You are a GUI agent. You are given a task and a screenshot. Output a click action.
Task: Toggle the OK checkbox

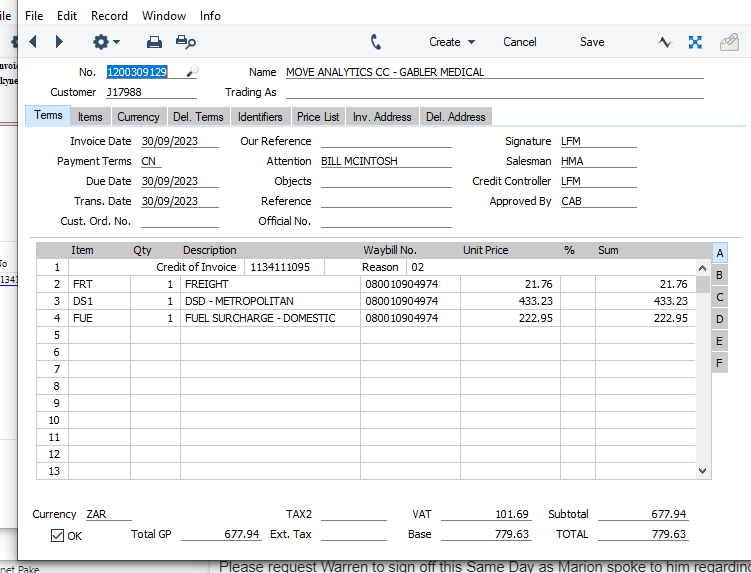click(57, 535)
